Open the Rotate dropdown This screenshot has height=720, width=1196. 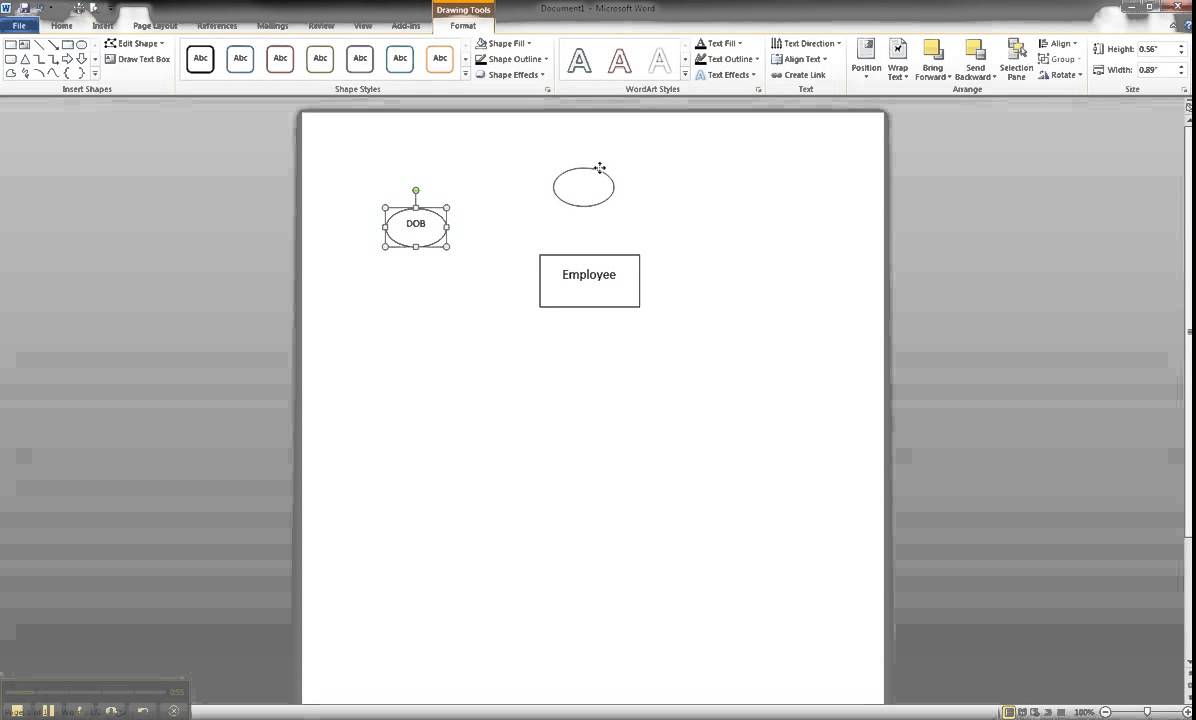tap(1059, 75)
